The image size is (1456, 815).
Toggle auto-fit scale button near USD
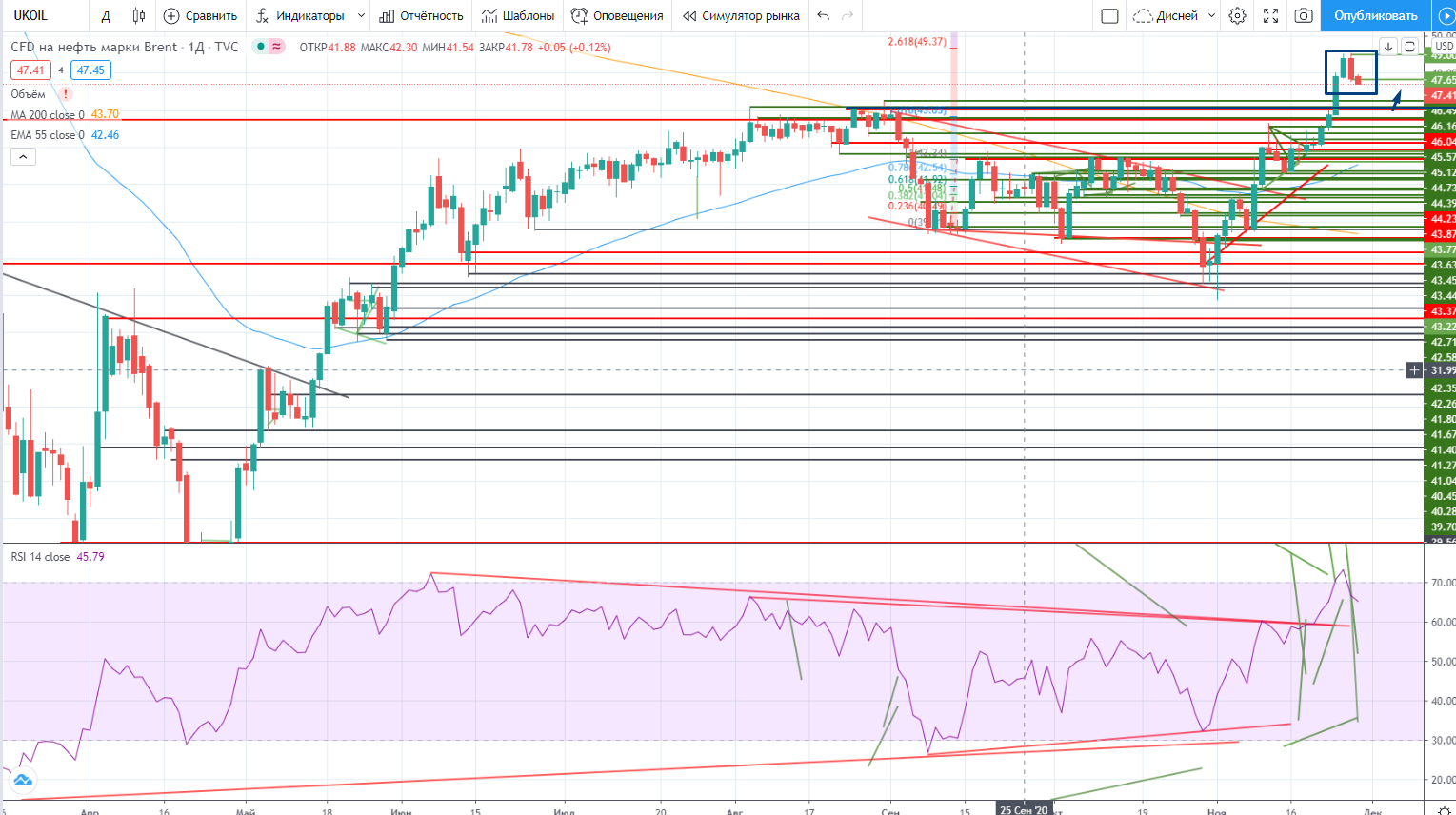(x=1409, y=47)
